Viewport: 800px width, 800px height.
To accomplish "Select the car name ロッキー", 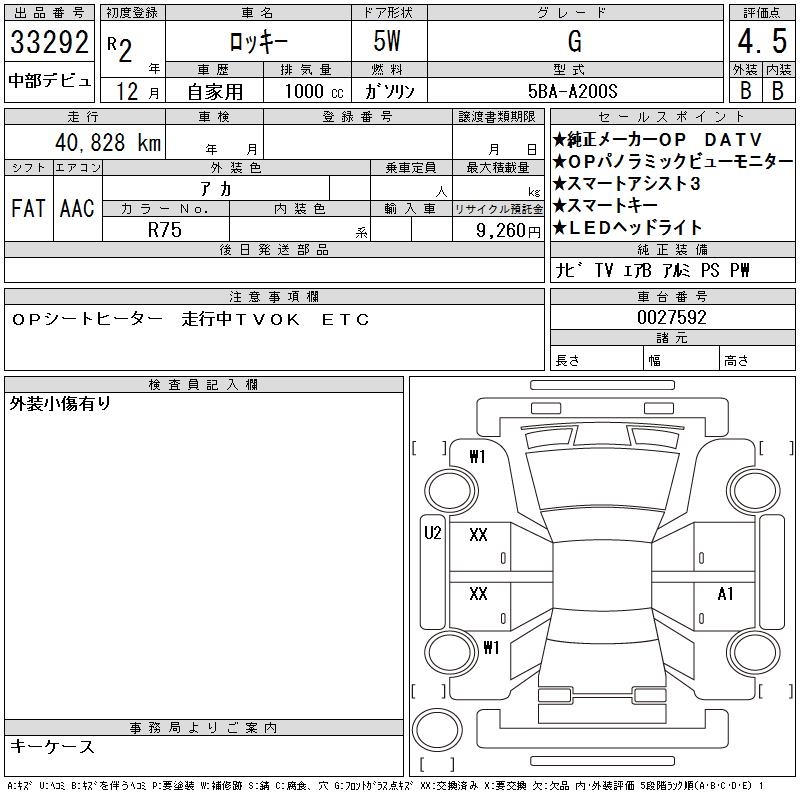I will (258, 42).
